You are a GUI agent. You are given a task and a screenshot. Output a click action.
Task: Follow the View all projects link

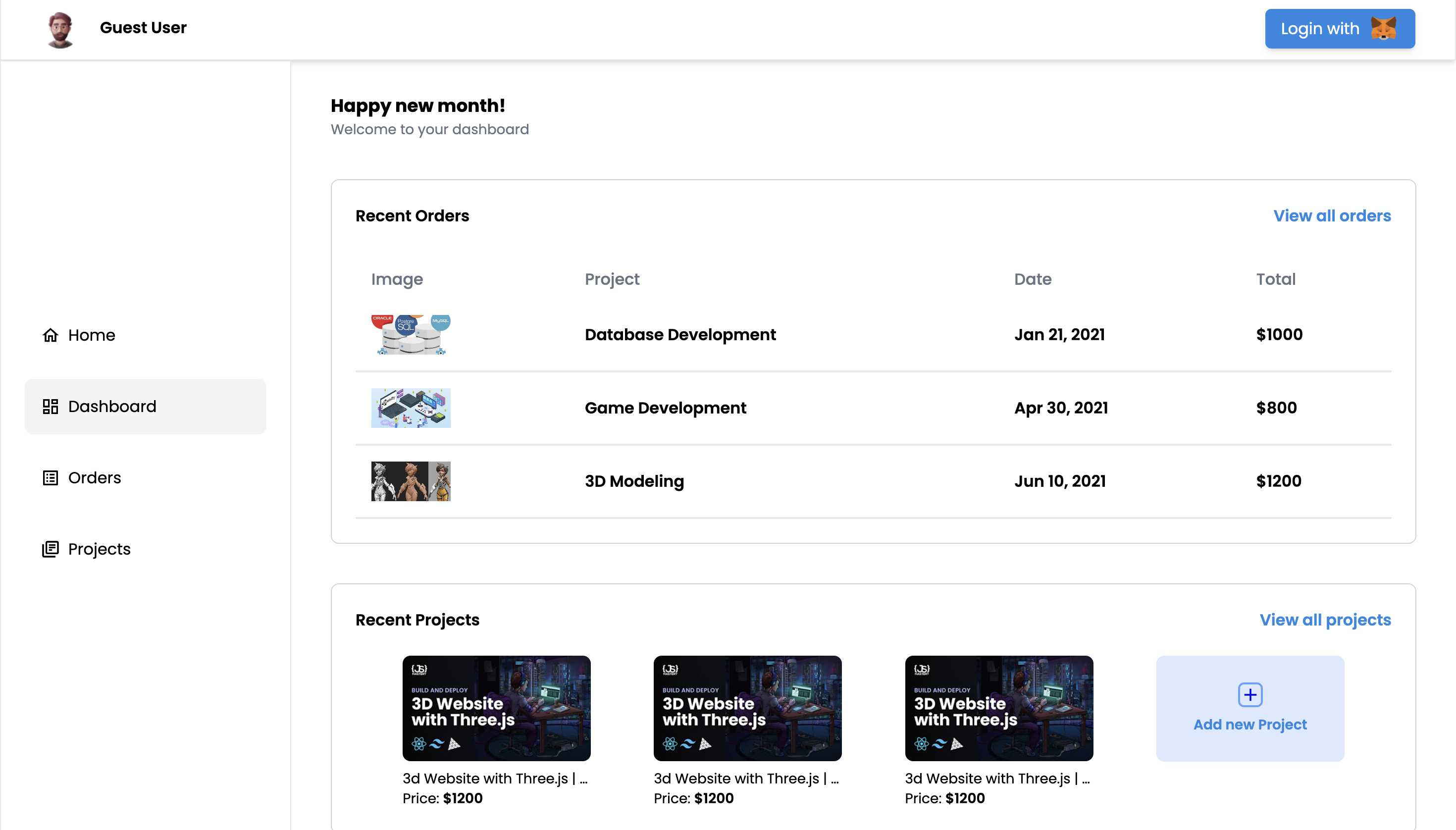(1325, 620)
